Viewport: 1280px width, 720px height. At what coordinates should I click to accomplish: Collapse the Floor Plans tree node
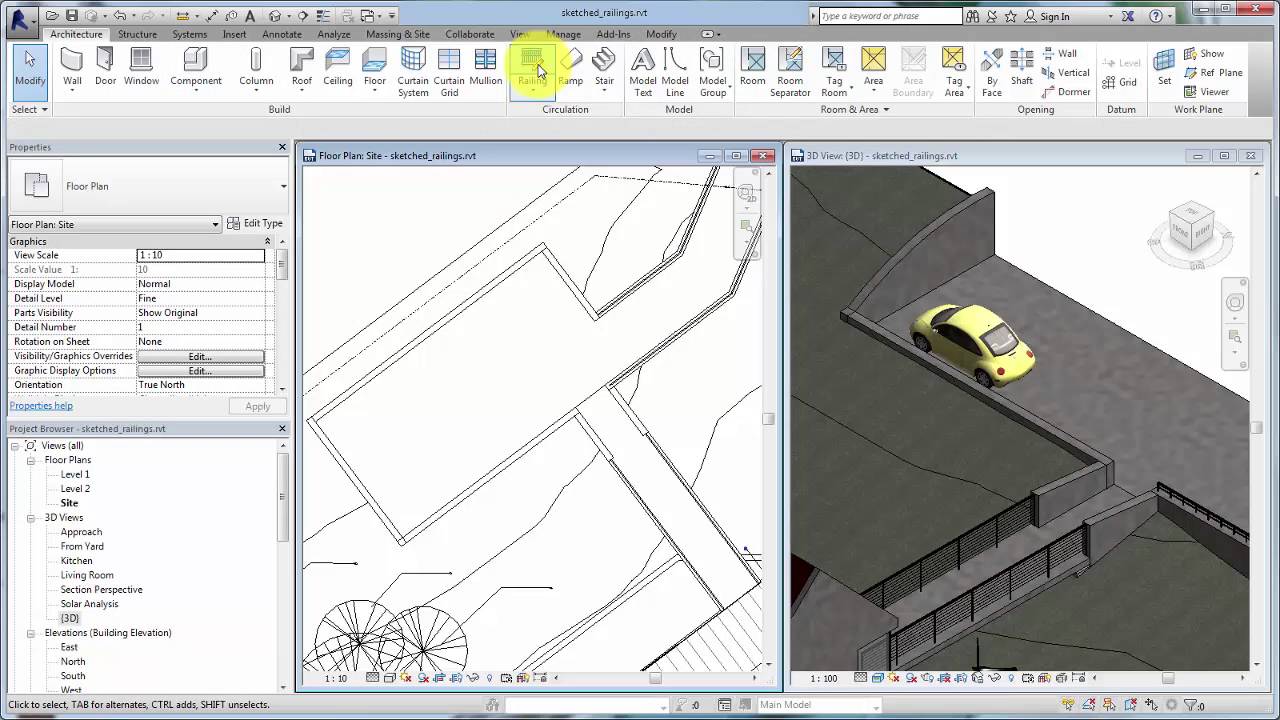click(x=31, y=460)
